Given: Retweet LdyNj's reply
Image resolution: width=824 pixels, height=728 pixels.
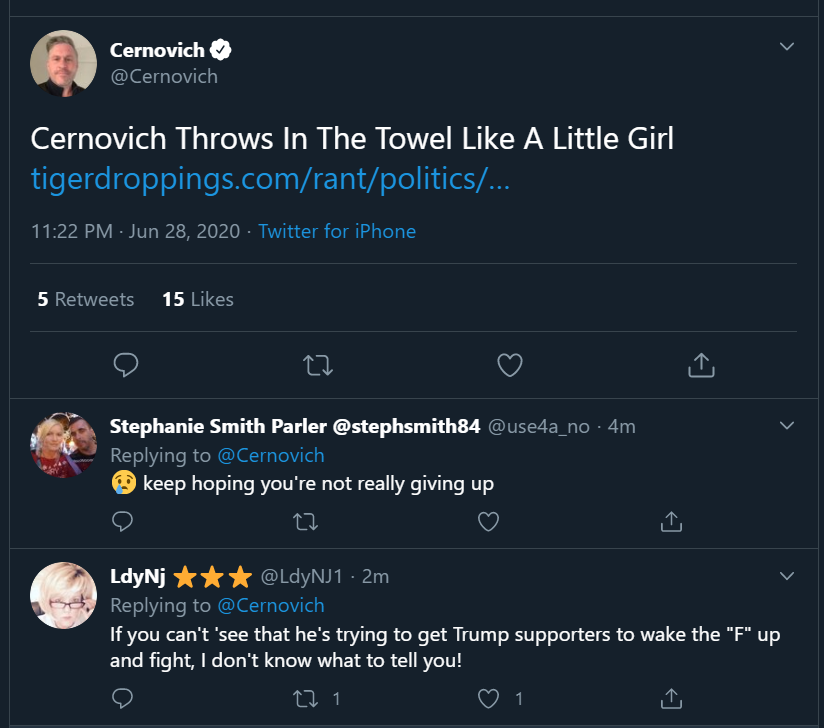Looking at the screenshot, I should [304, 697].
